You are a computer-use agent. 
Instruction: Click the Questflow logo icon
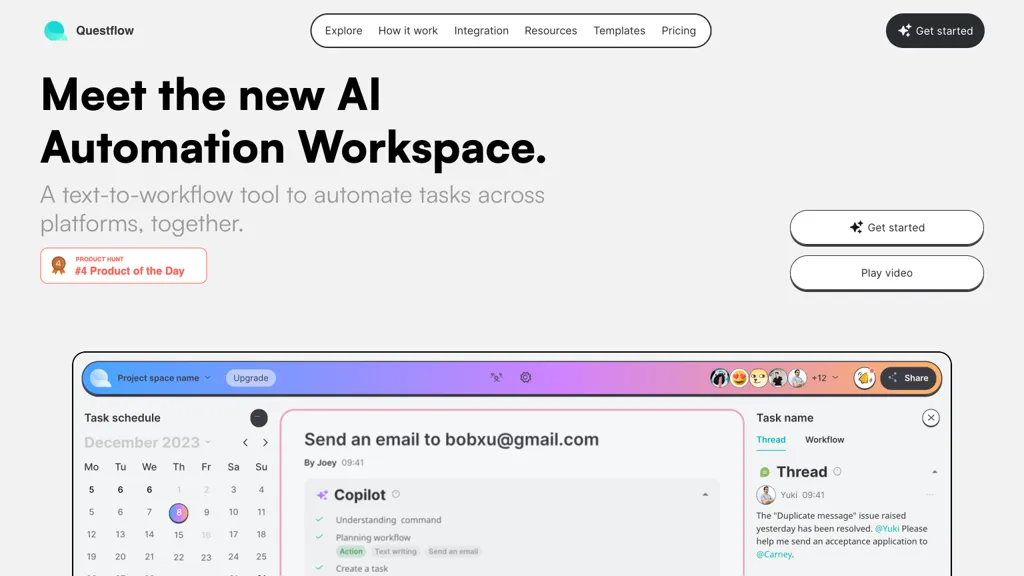[55, 31]
